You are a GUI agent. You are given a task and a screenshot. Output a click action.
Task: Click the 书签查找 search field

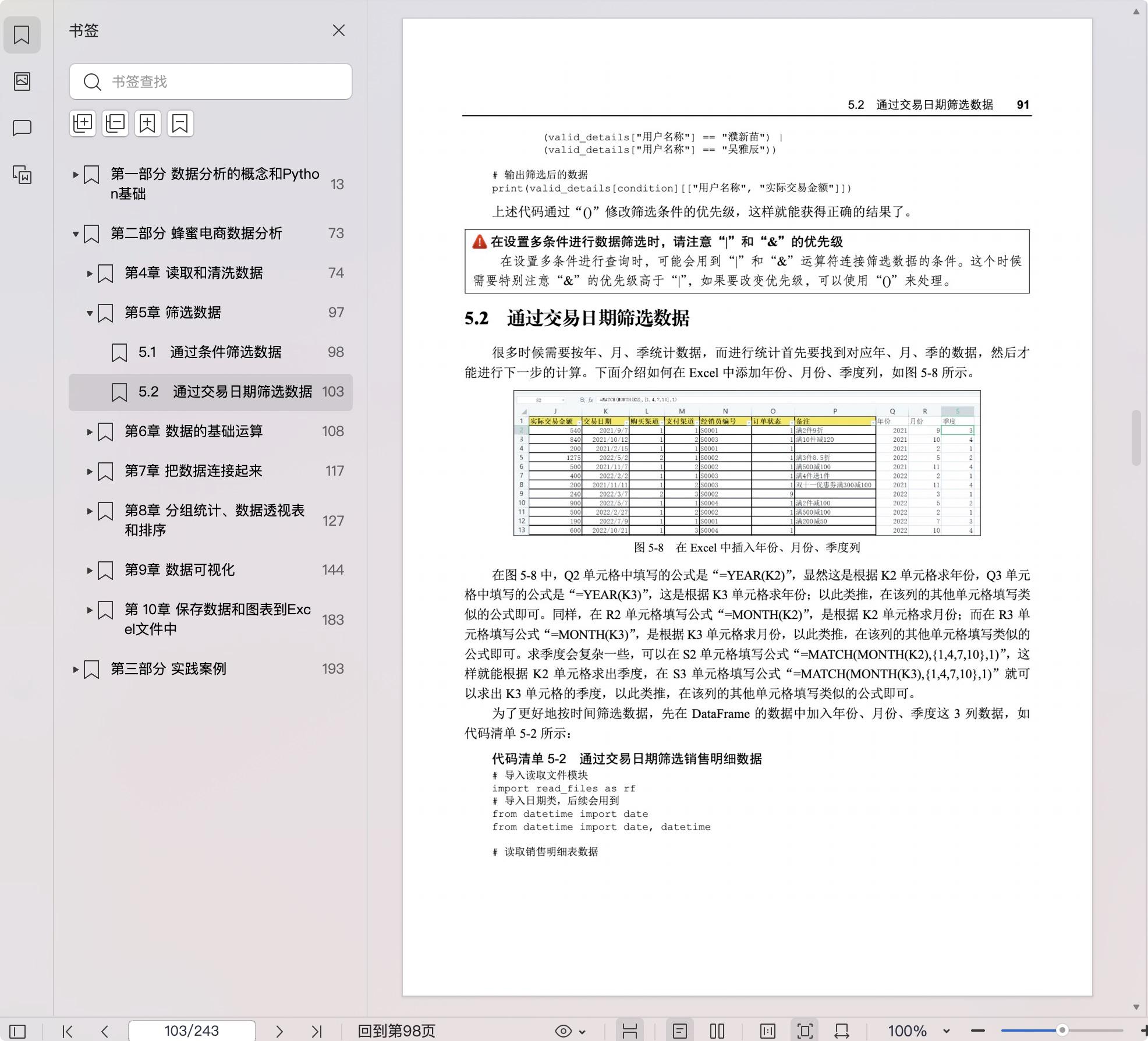point(210,82)
